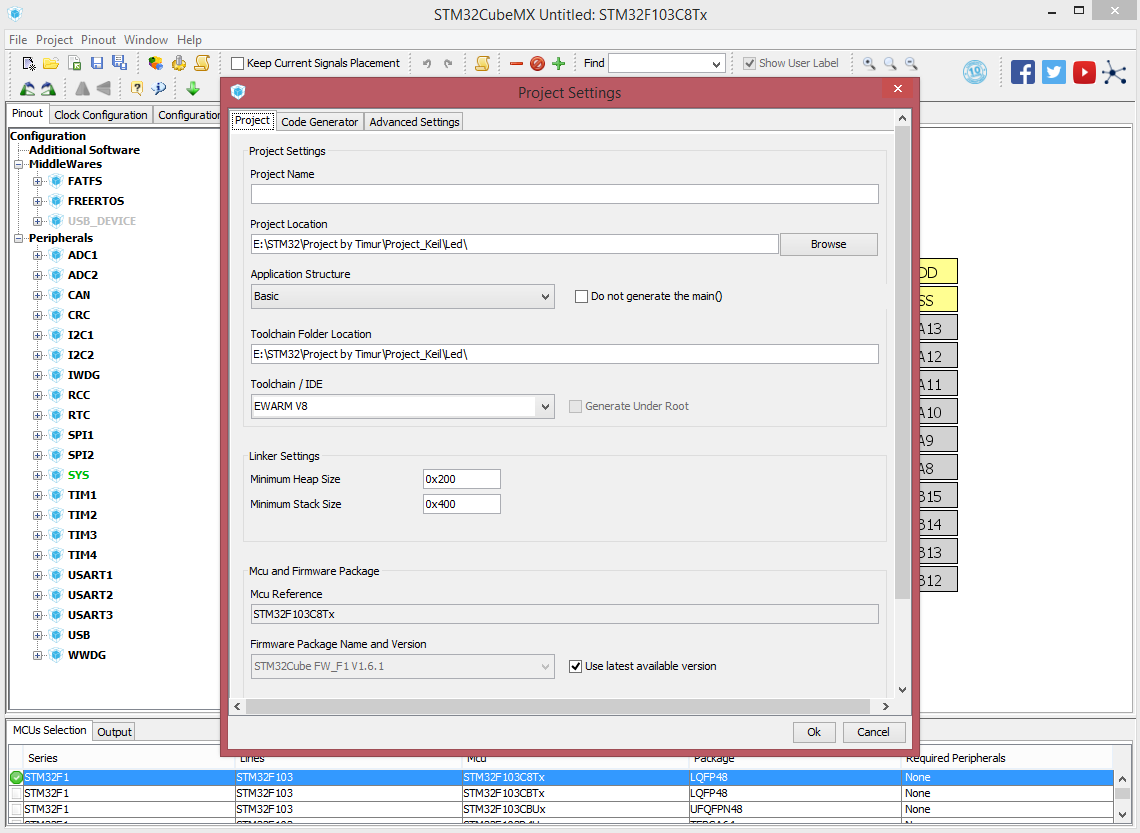Click the green plus icon

[x=558, y=64]
